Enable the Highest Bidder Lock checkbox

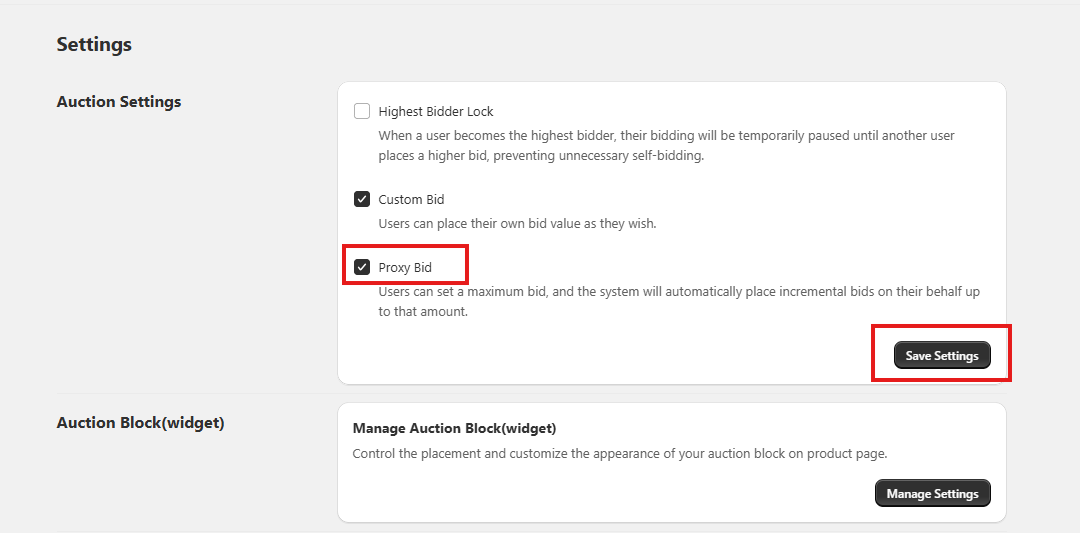[x=362, y=111]
